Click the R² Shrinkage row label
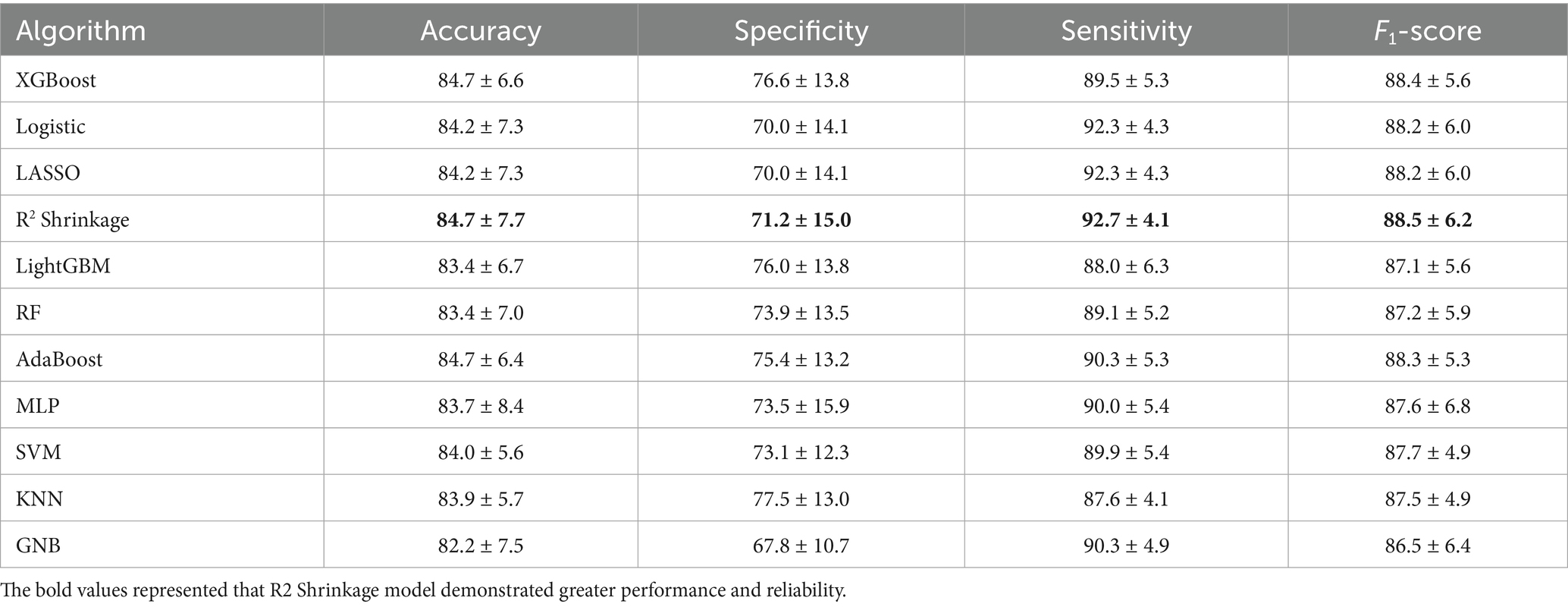Viewport: 1568px width, 607px height. pyautogui.click(x=73, y=220)
